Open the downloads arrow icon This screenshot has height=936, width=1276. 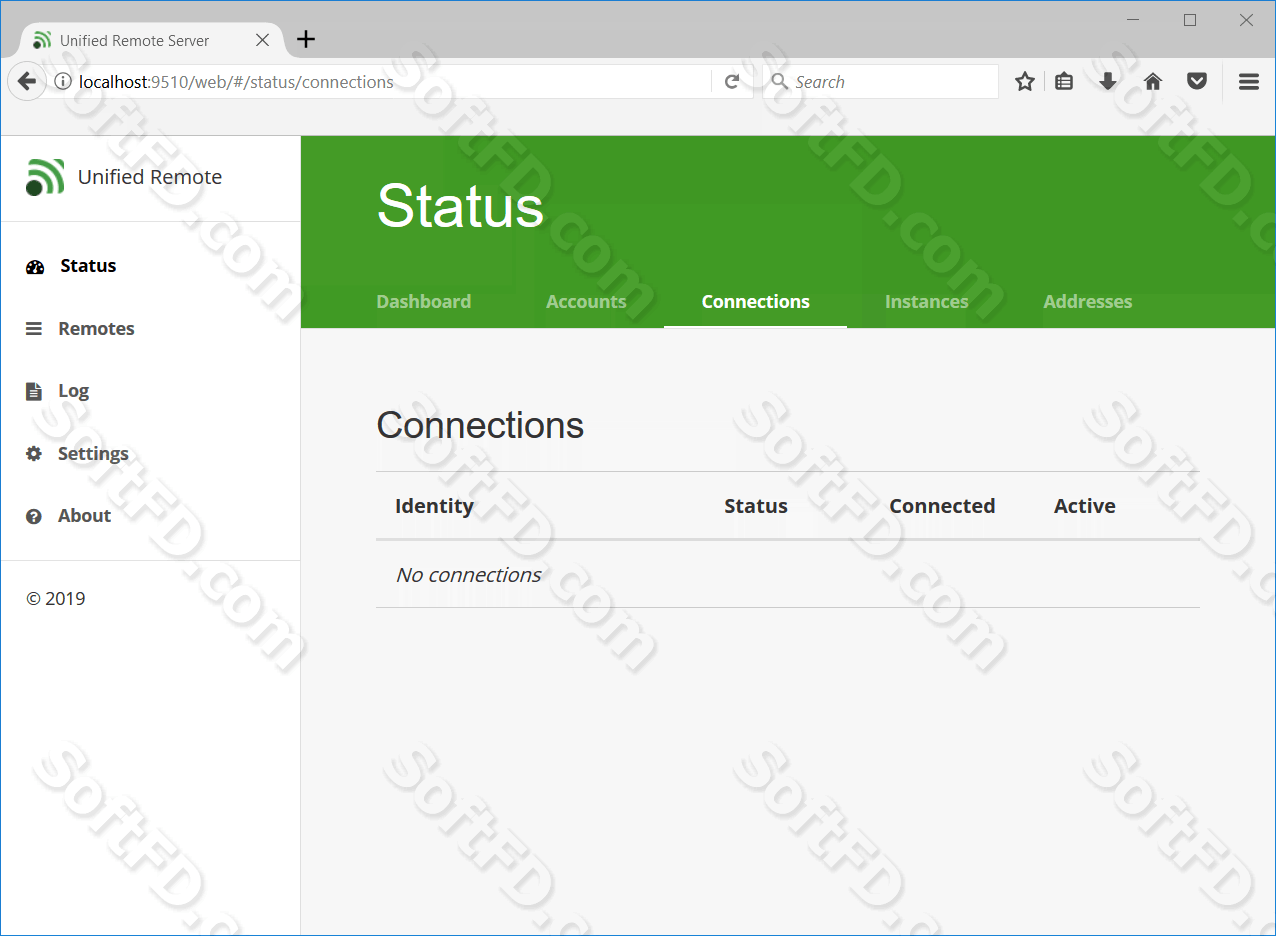coord(1108,82)
